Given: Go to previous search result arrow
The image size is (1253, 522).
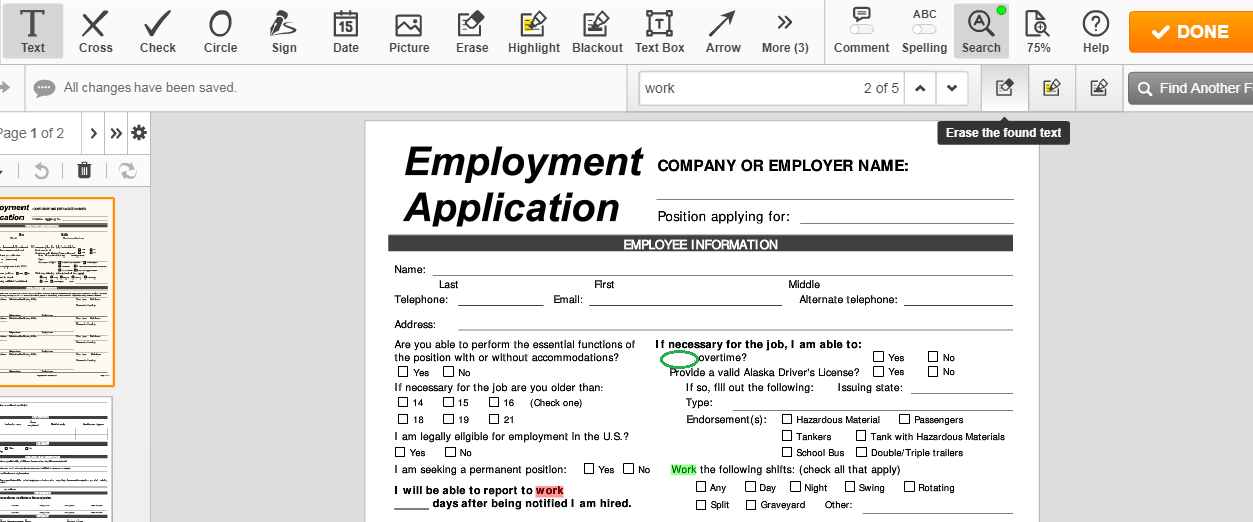Looking at the screenshot, I should point(920,88).
